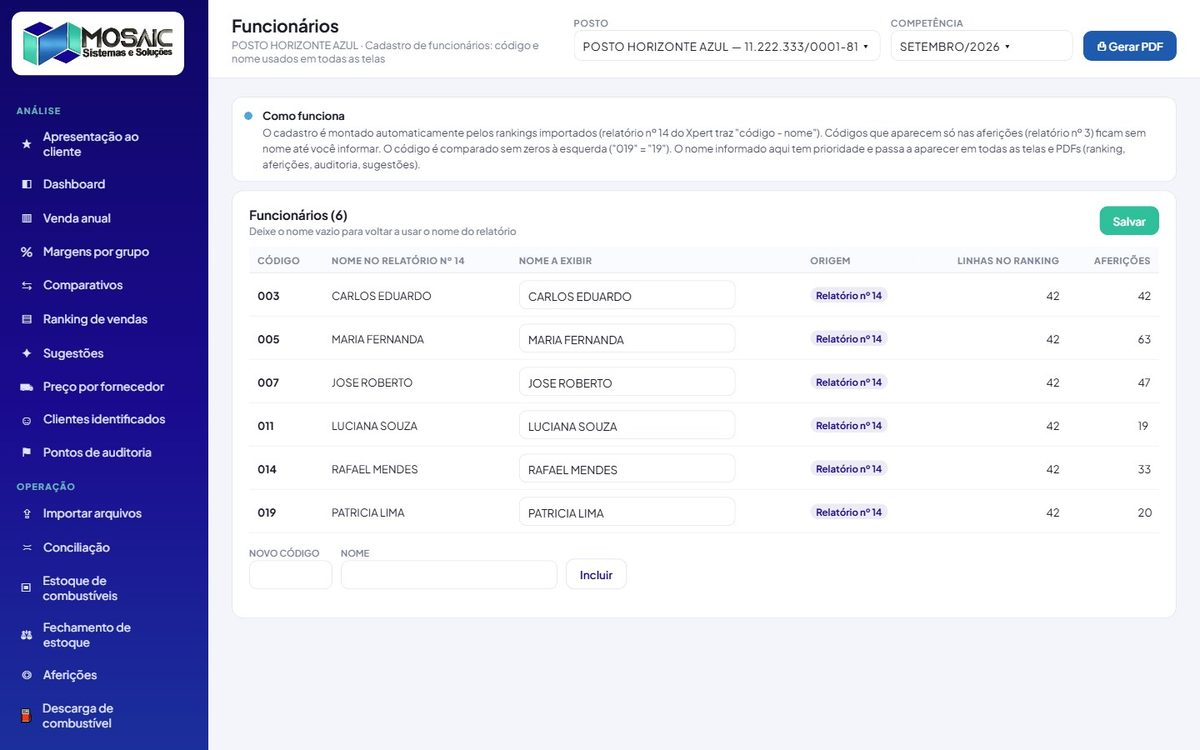Click the Linhas no Ranking column header
Screen dimensions: 1200x750
[x=1008, y=261]
